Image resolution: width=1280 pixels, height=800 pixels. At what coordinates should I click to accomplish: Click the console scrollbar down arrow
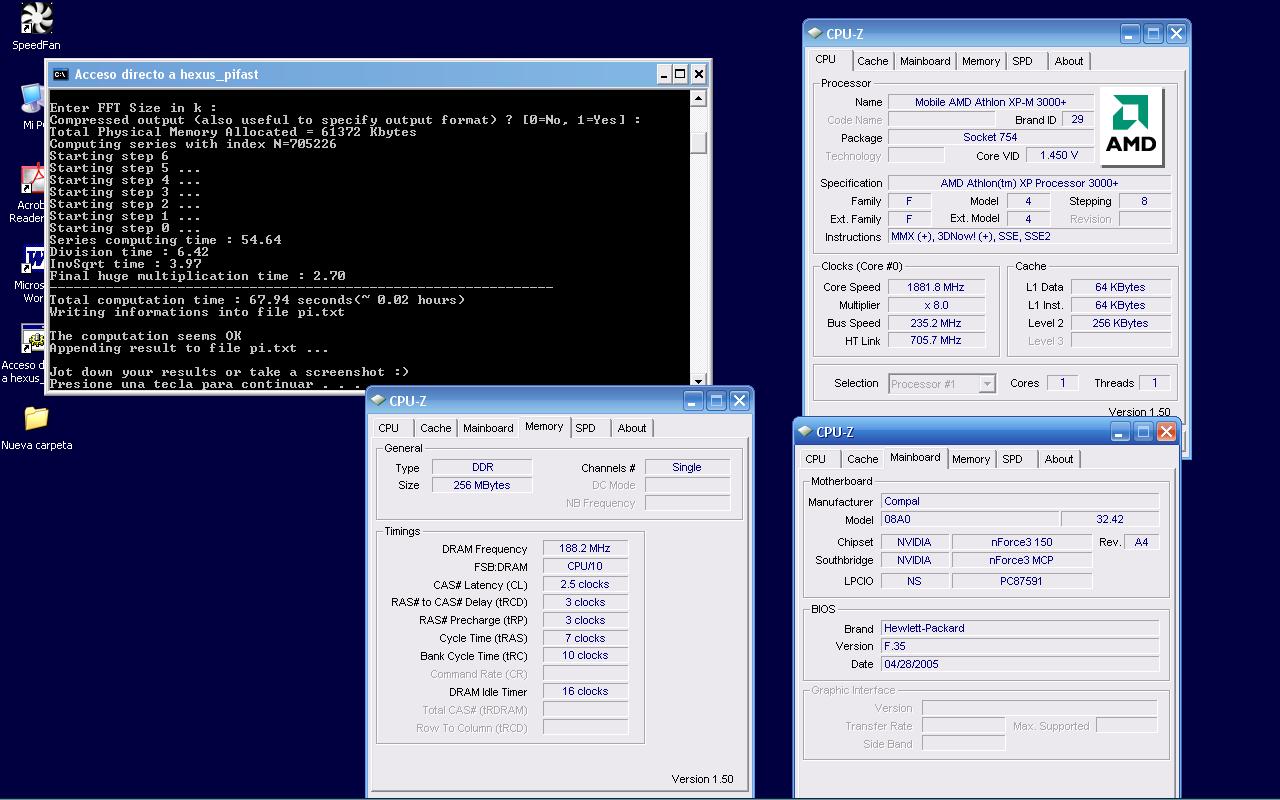coord(699,381)
